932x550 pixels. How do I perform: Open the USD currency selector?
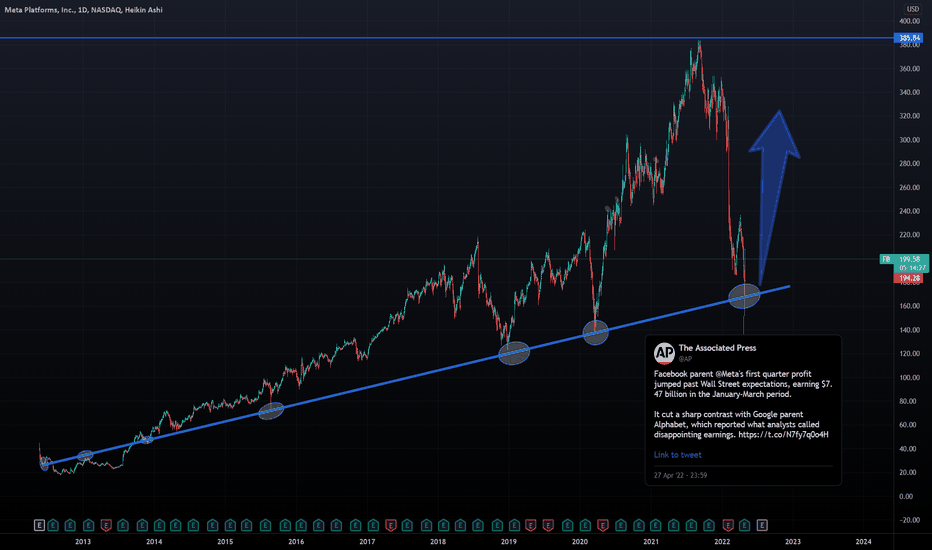tap(912, 9)
